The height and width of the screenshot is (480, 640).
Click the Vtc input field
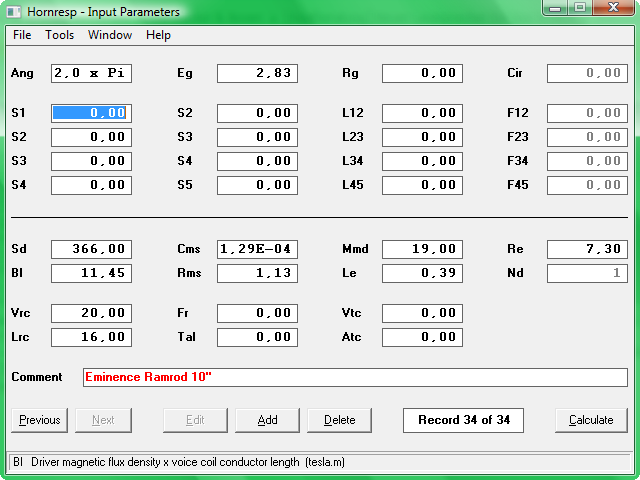tap(422, 313)
